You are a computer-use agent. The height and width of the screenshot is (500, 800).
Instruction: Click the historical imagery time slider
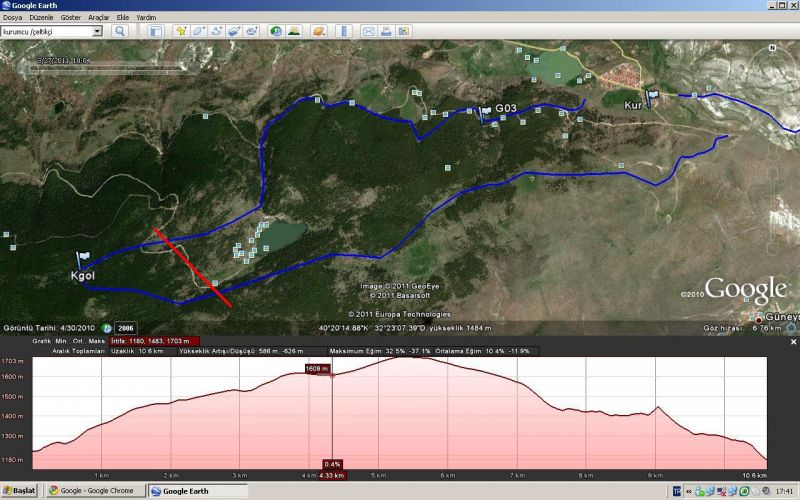pyautogui.click(x=108, y=68)
